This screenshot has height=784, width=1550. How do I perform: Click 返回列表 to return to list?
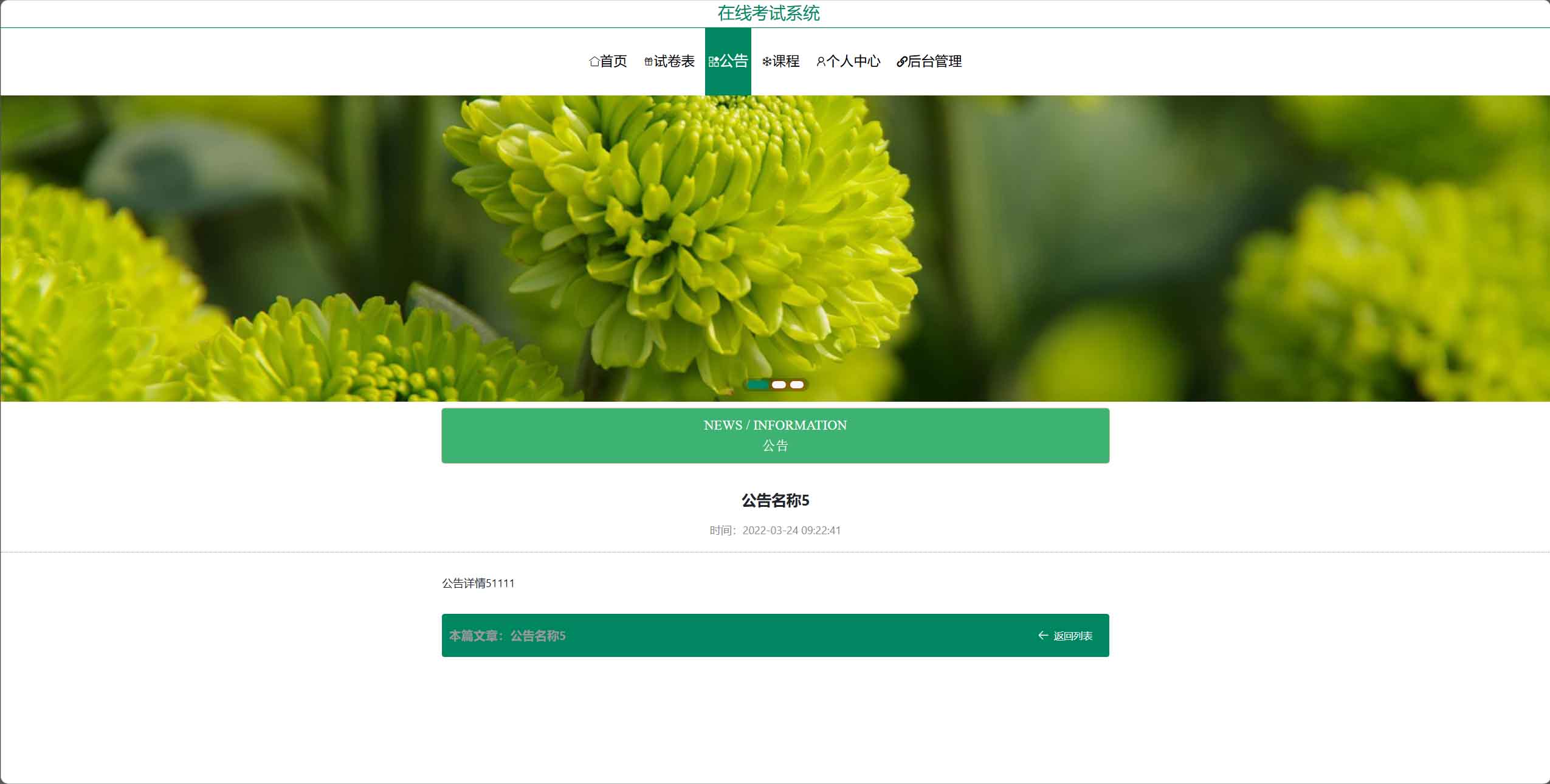[x=1072, y=636]
